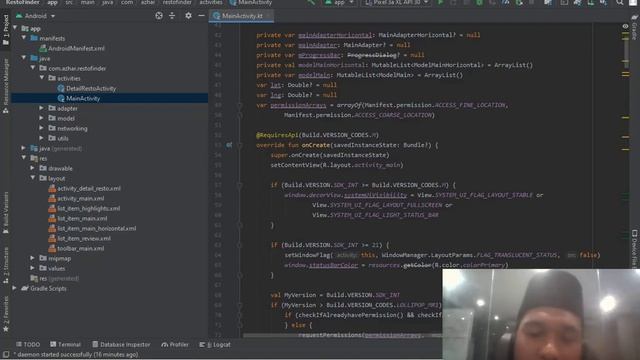The height and width of the screenshot is (360, 640).
Task: Click onCreate function name in editor
Action: [316, 145]
